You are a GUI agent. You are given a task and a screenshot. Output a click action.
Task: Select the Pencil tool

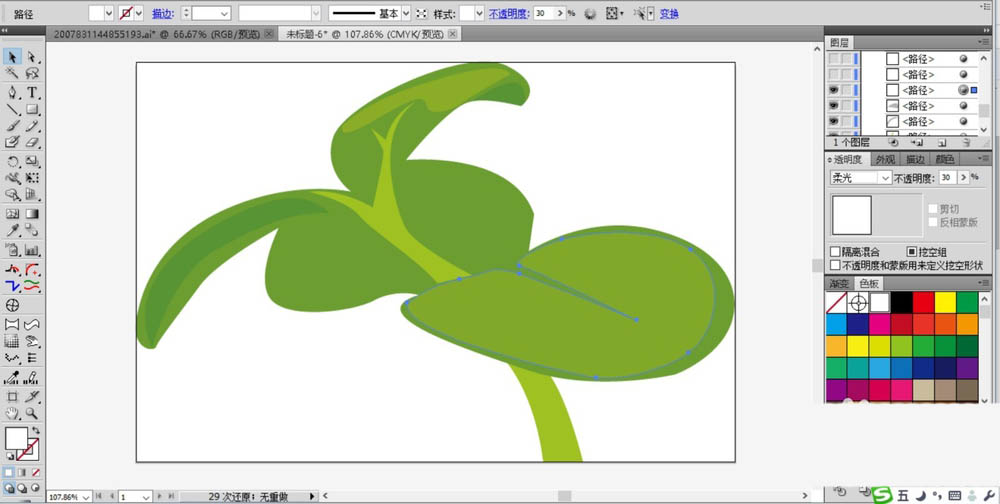click(x=32, y=126)
